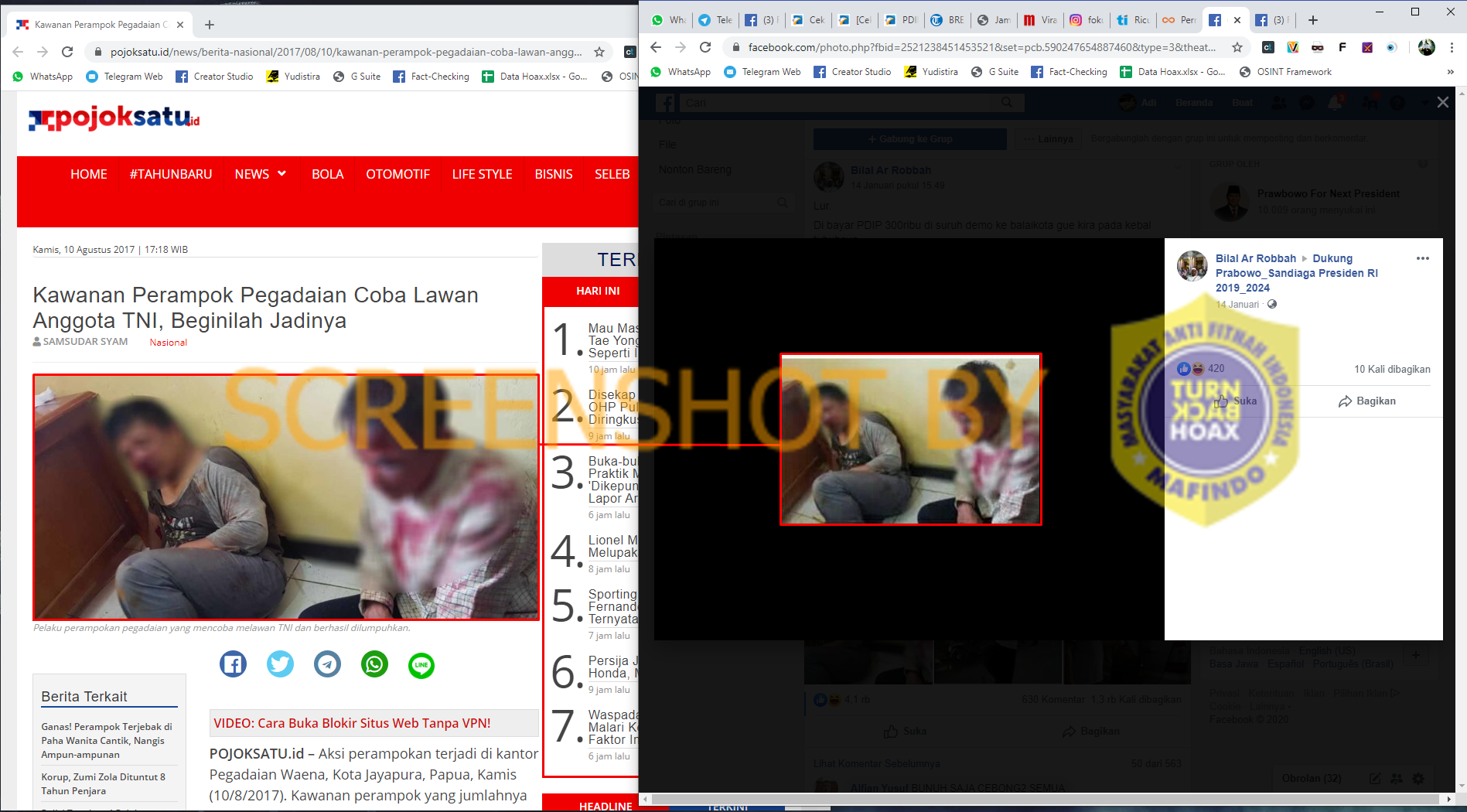Bookmark the Facebook page with the star icon

(x=1237, y=47)
